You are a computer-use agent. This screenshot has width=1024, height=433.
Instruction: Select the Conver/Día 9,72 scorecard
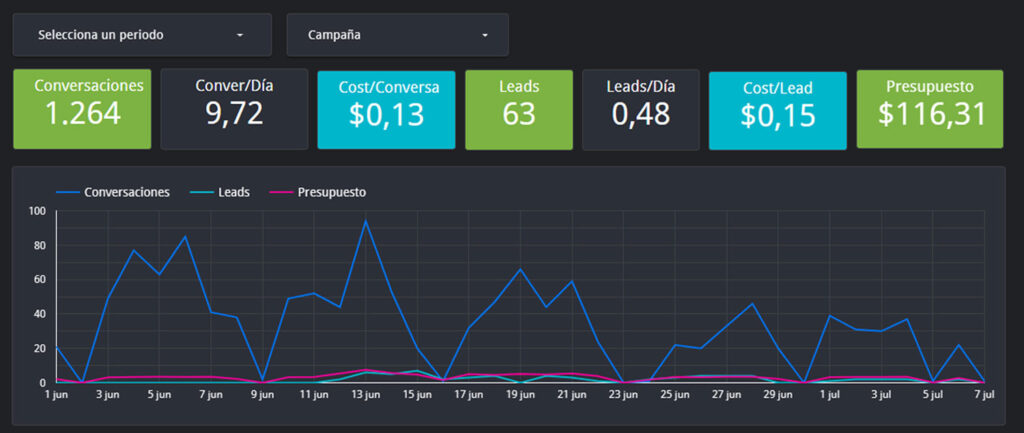[234, 109]
